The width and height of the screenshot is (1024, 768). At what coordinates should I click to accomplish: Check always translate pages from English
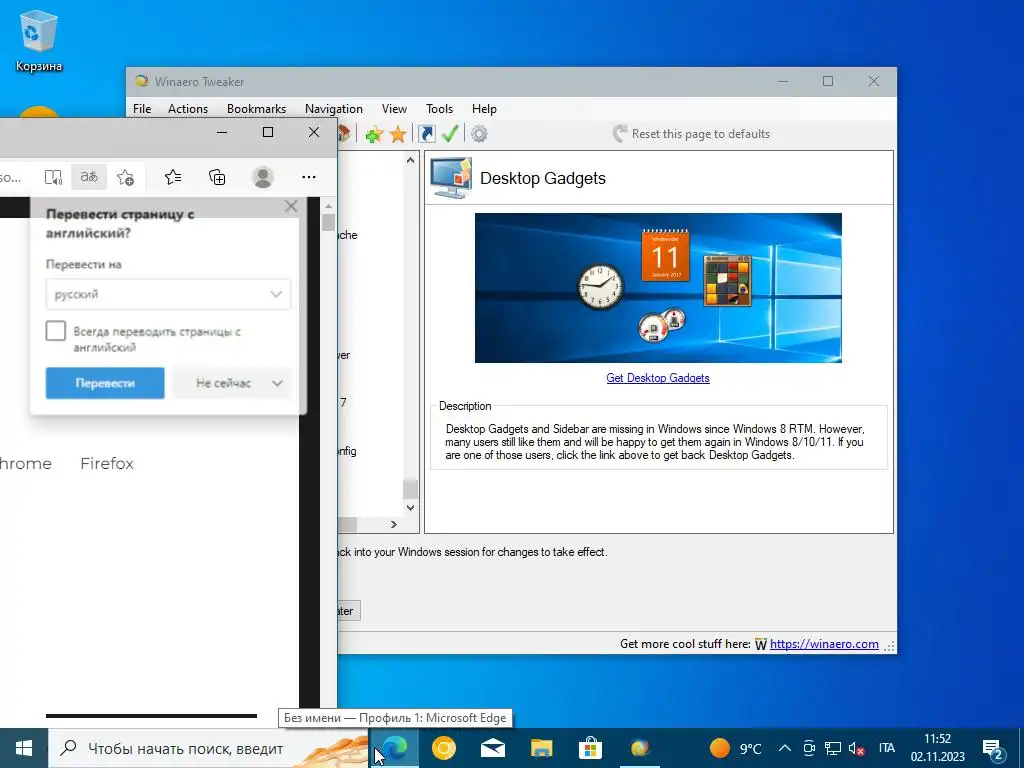point(56,331)
